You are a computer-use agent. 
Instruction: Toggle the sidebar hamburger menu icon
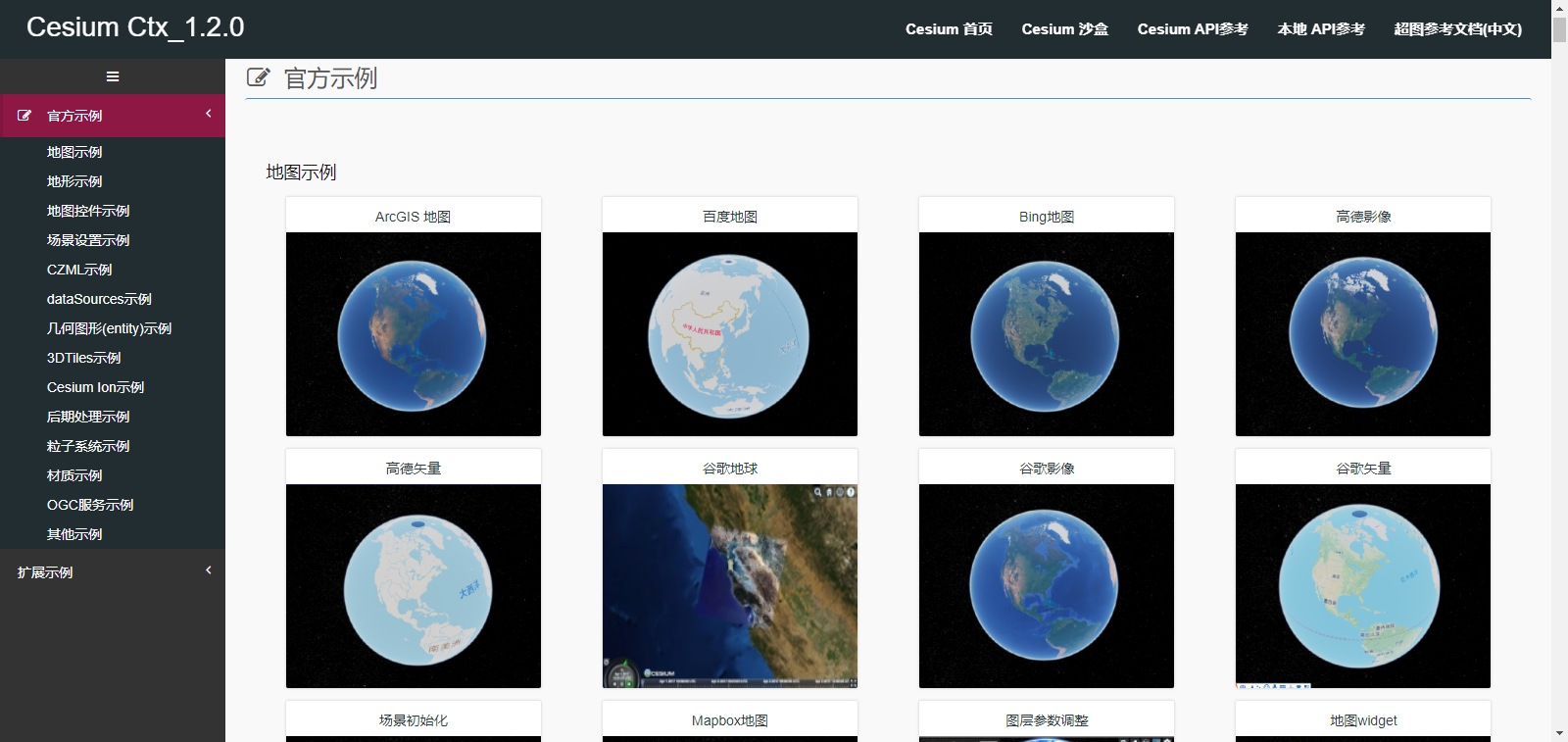[x=113, y=76]
